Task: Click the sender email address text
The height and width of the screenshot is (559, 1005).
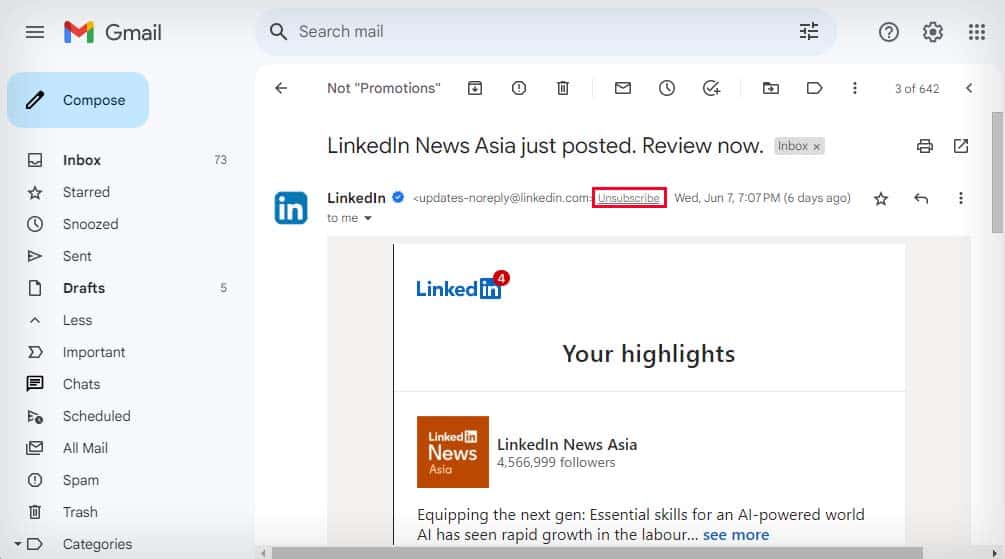Action: pyautogui.click(x=502, y=198)
